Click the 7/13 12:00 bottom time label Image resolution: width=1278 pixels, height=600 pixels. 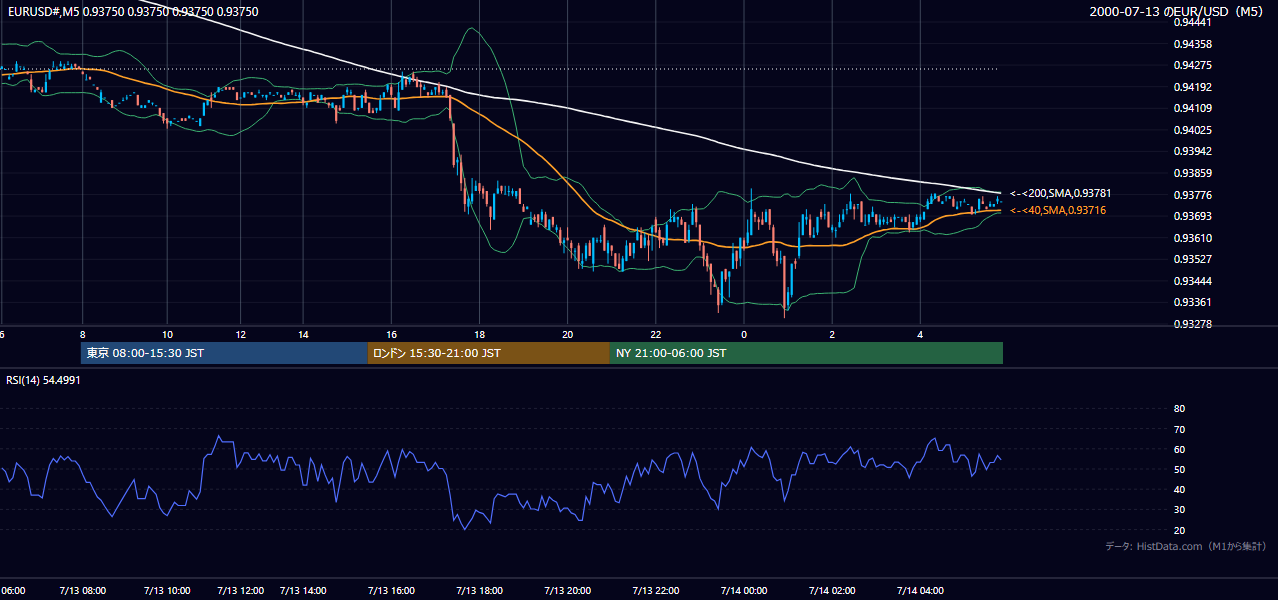coord(241,590)
